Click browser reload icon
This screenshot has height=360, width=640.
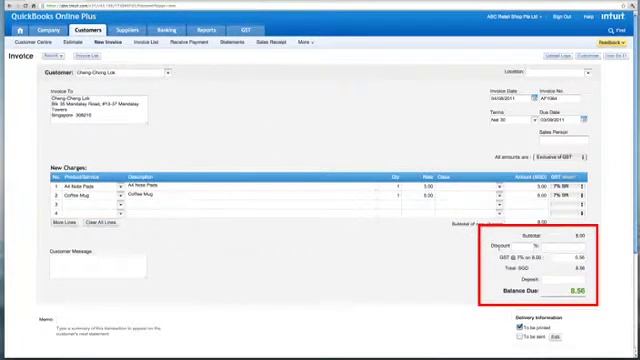(25, 6)
